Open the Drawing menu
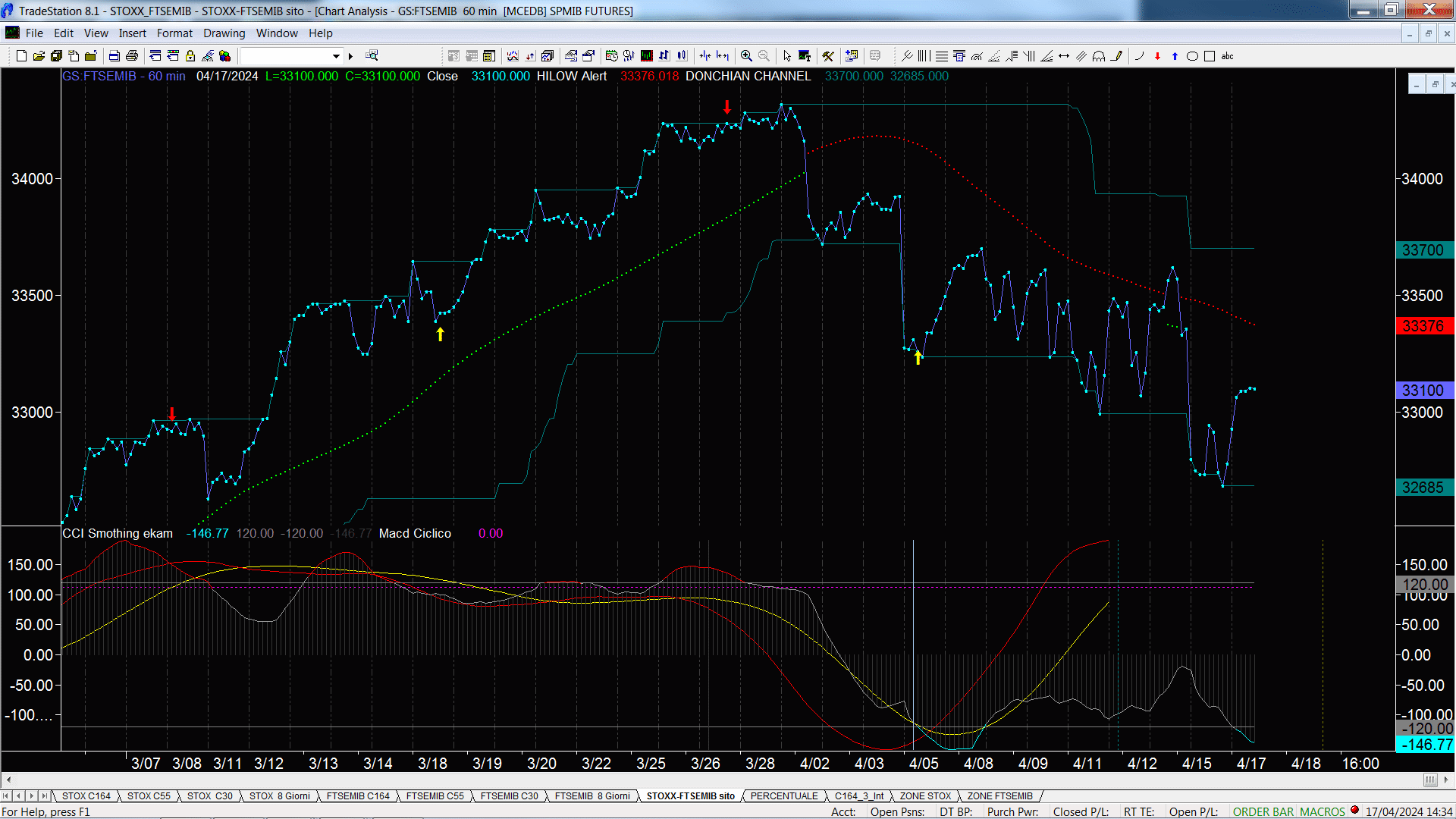Screen dimensions: 1456x819 (224, 33)
